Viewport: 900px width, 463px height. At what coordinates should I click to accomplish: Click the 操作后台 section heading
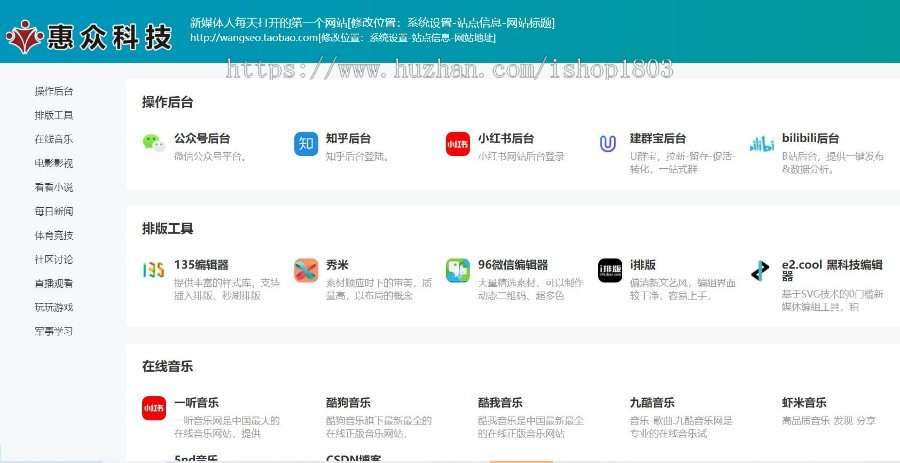point(168,103)
